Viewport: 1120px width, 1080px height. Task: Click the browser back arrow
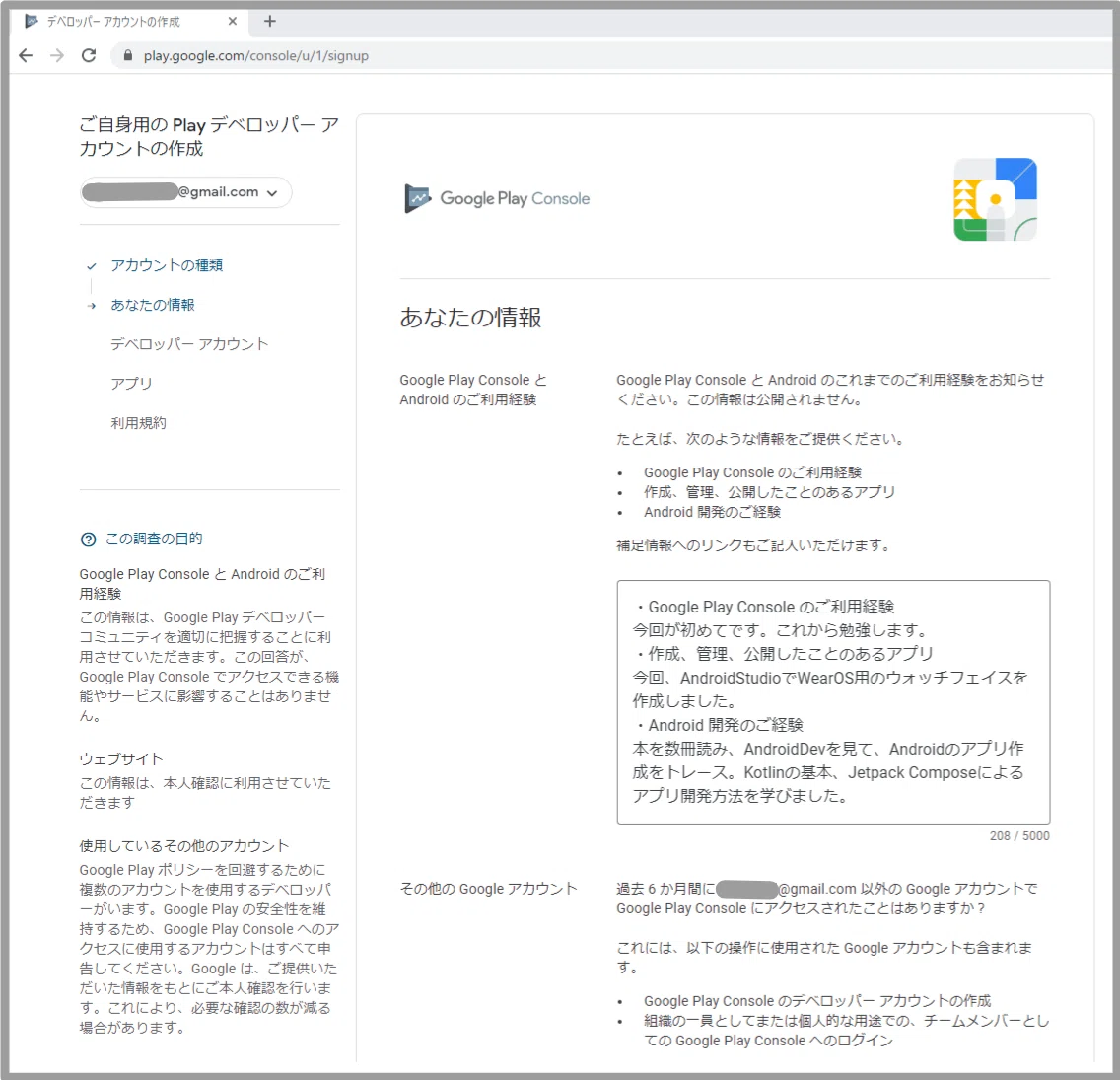coord(26,56)
